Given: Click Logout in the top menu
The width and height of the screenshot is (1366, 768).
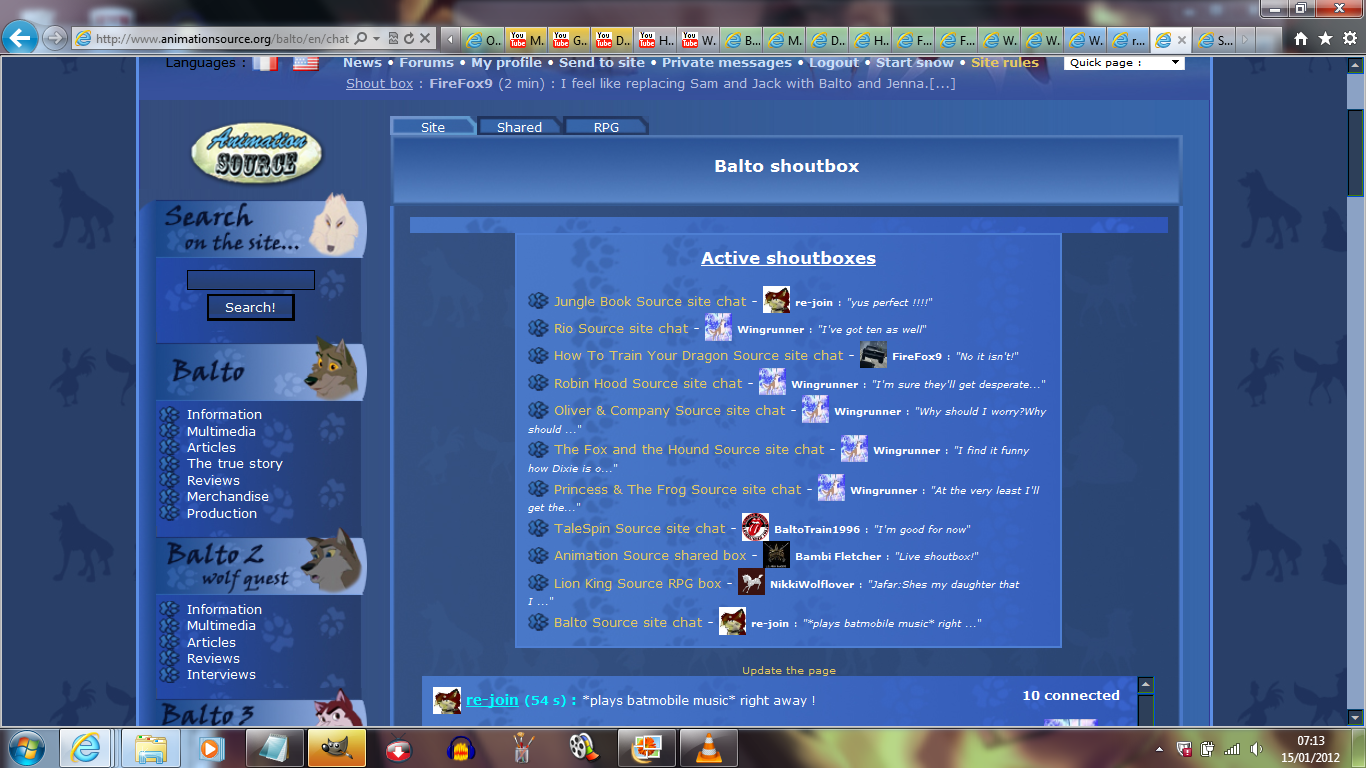Looking at the screenshot, I should click(834, 62).
